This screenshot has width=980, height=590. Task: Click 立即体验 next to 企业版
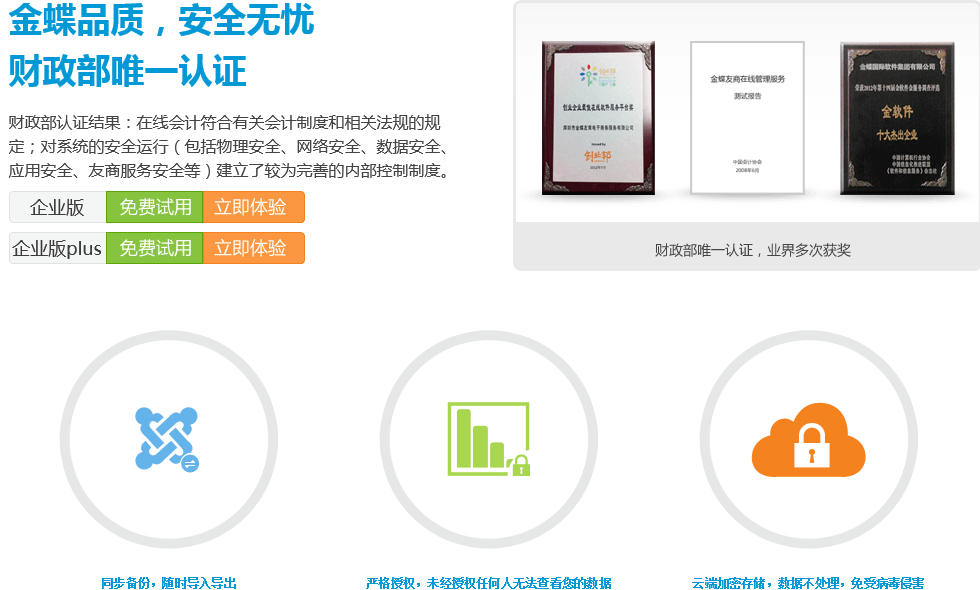click(254, 207)
